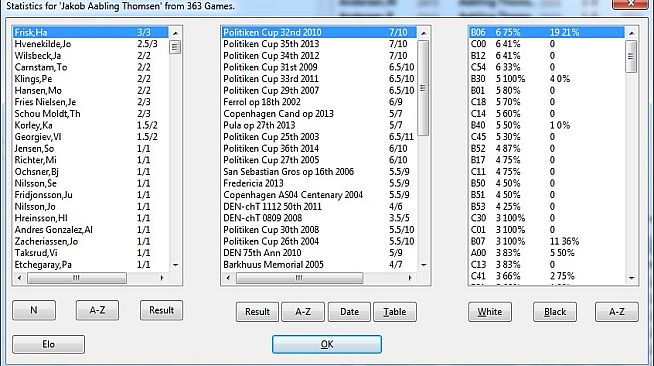654x366 pixels.
Task: Select opponent Wilsbeck,Ja row
Action: 91,55
